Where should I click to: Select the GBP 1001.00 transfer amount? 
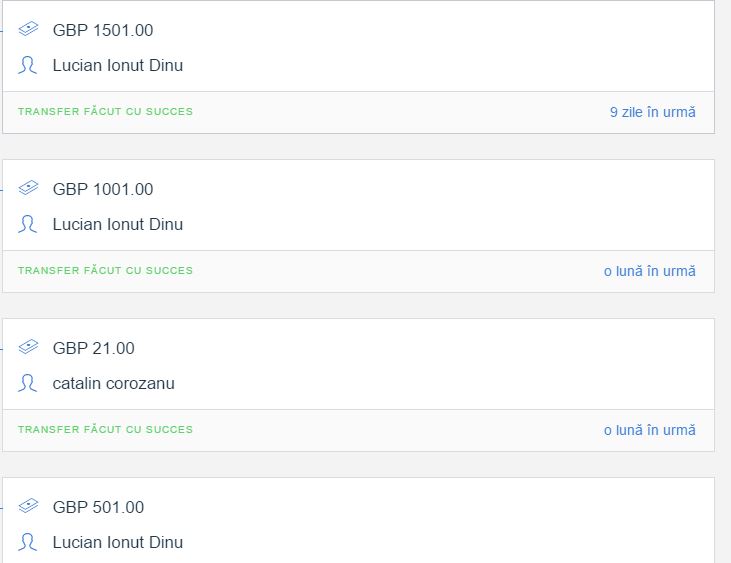coord(103,189)
